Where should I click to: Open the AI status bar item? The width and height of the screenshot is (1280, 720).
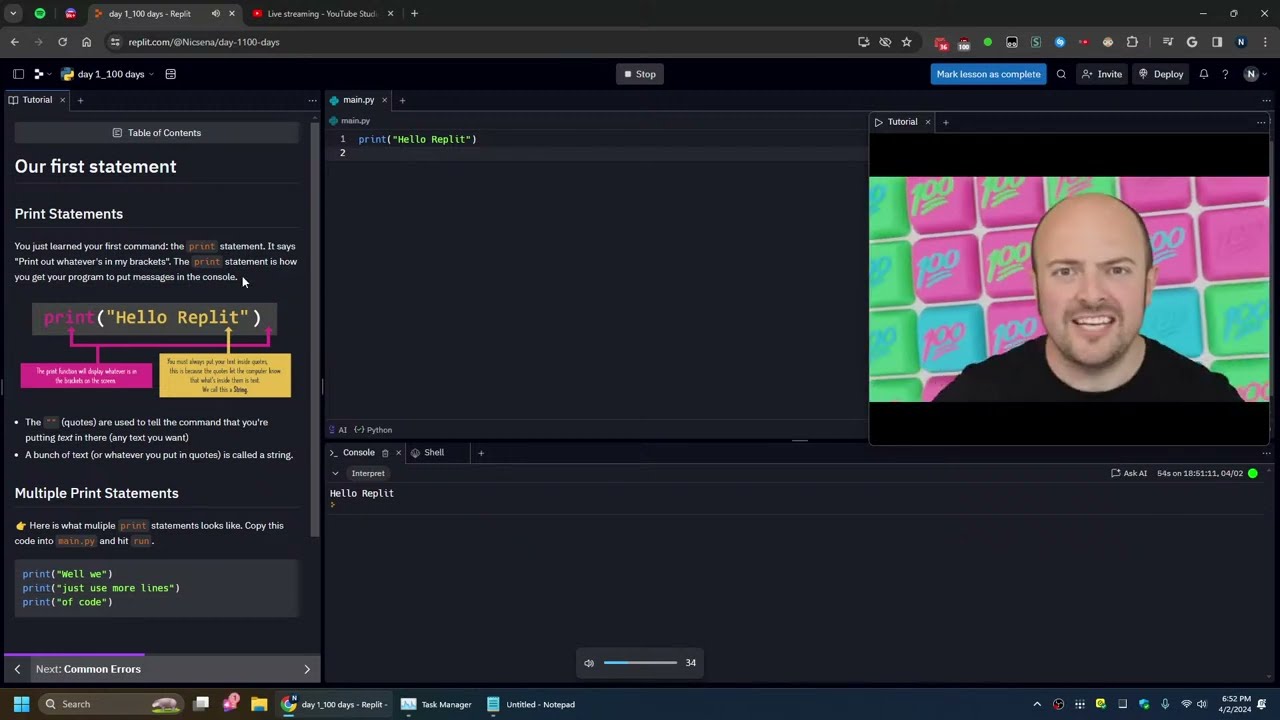point(338,430)
